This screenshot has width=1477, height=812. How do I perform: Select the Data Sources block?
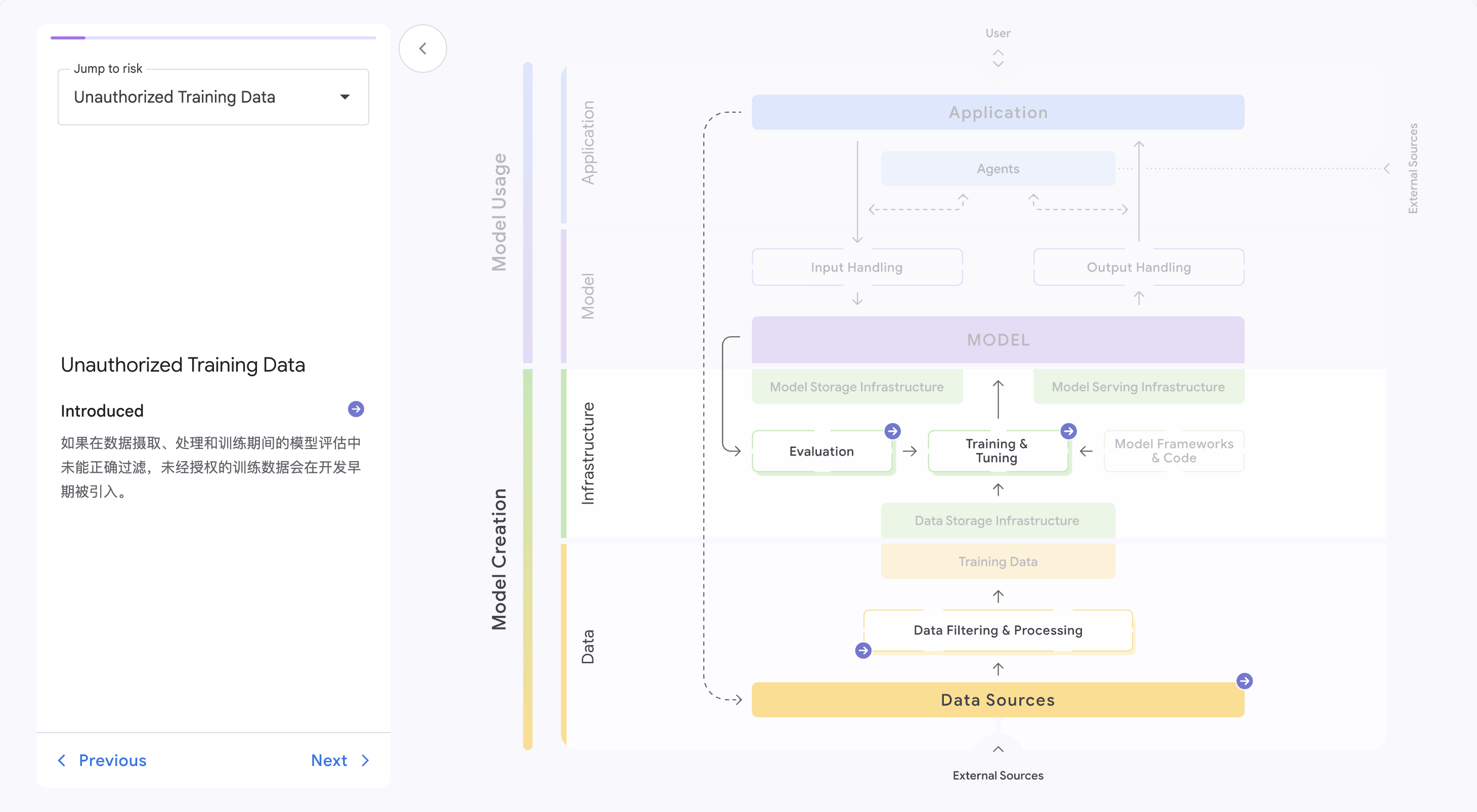pyautogui.click(x=997, y=700)
